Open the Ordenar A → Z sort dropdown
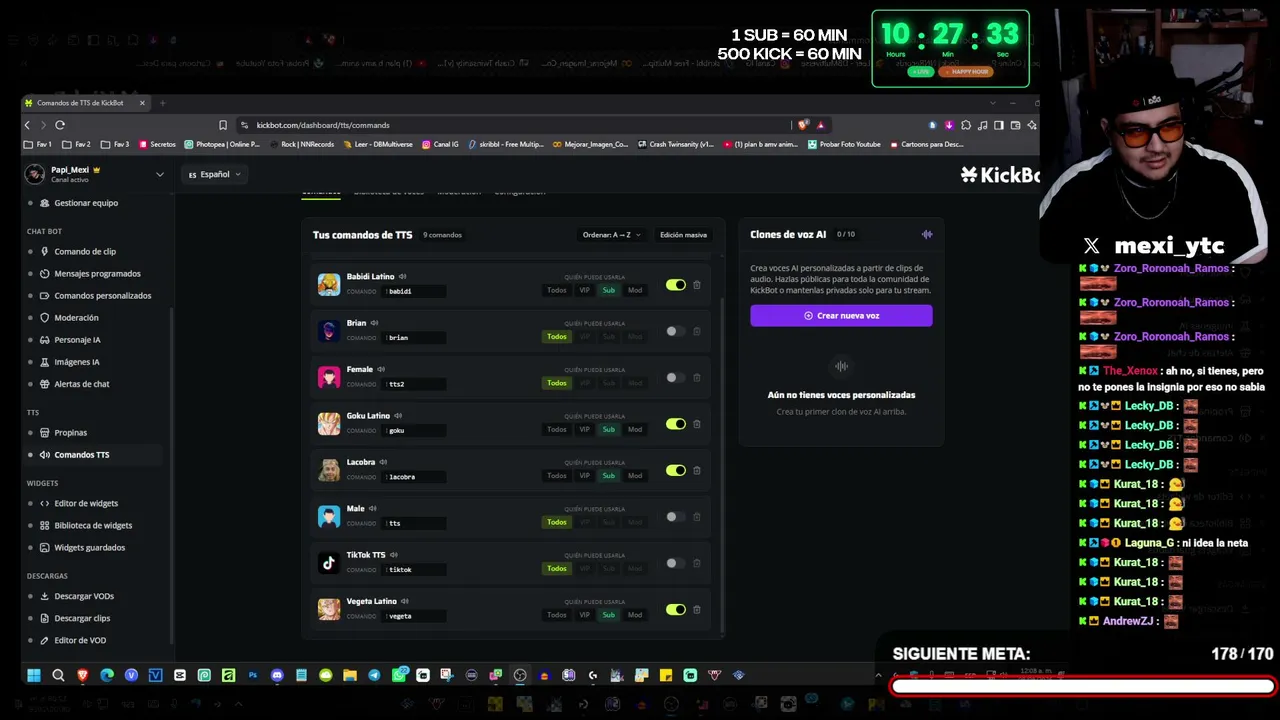This screenshot has width=1280, height=720. 611,235
